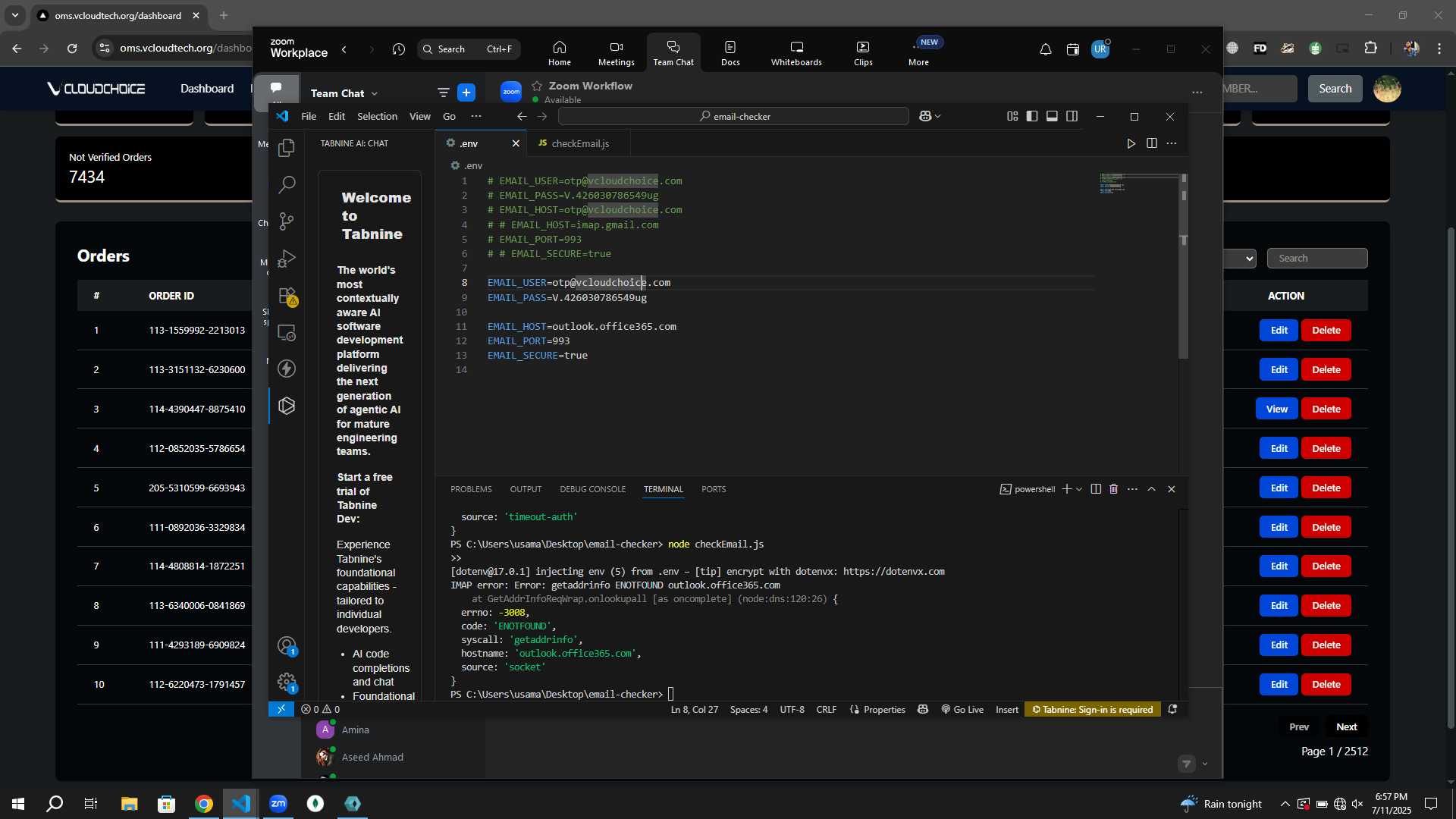Expand the new terminal launch profile dropdown
1456x819 pixels.
[x=1079, y=489]
